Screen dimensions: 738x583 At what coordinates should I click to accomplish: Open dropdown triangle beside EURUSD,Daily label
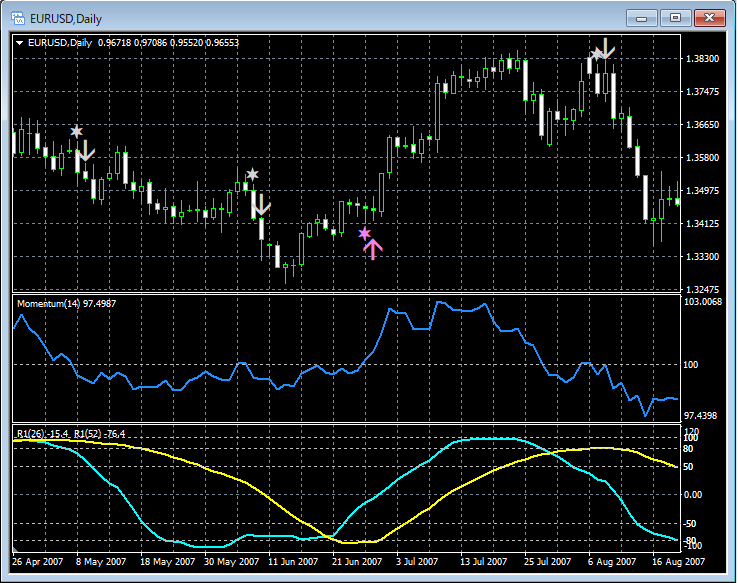pyautogui.click(x=20, y=42)
